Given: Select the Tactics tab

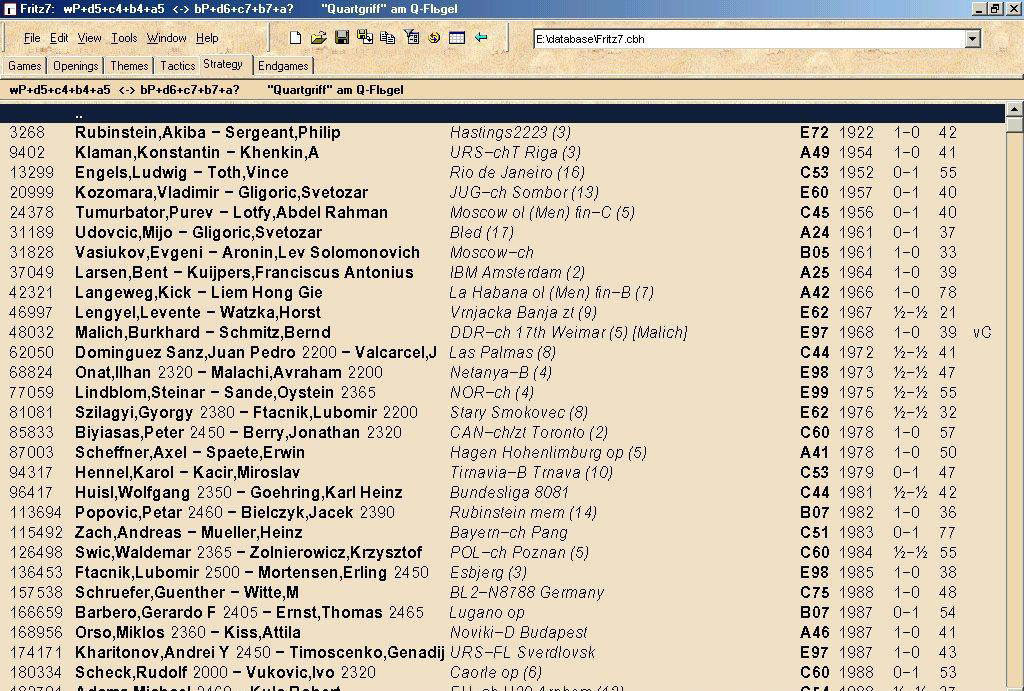Looking at the screenshot, I should click(177, 66).
